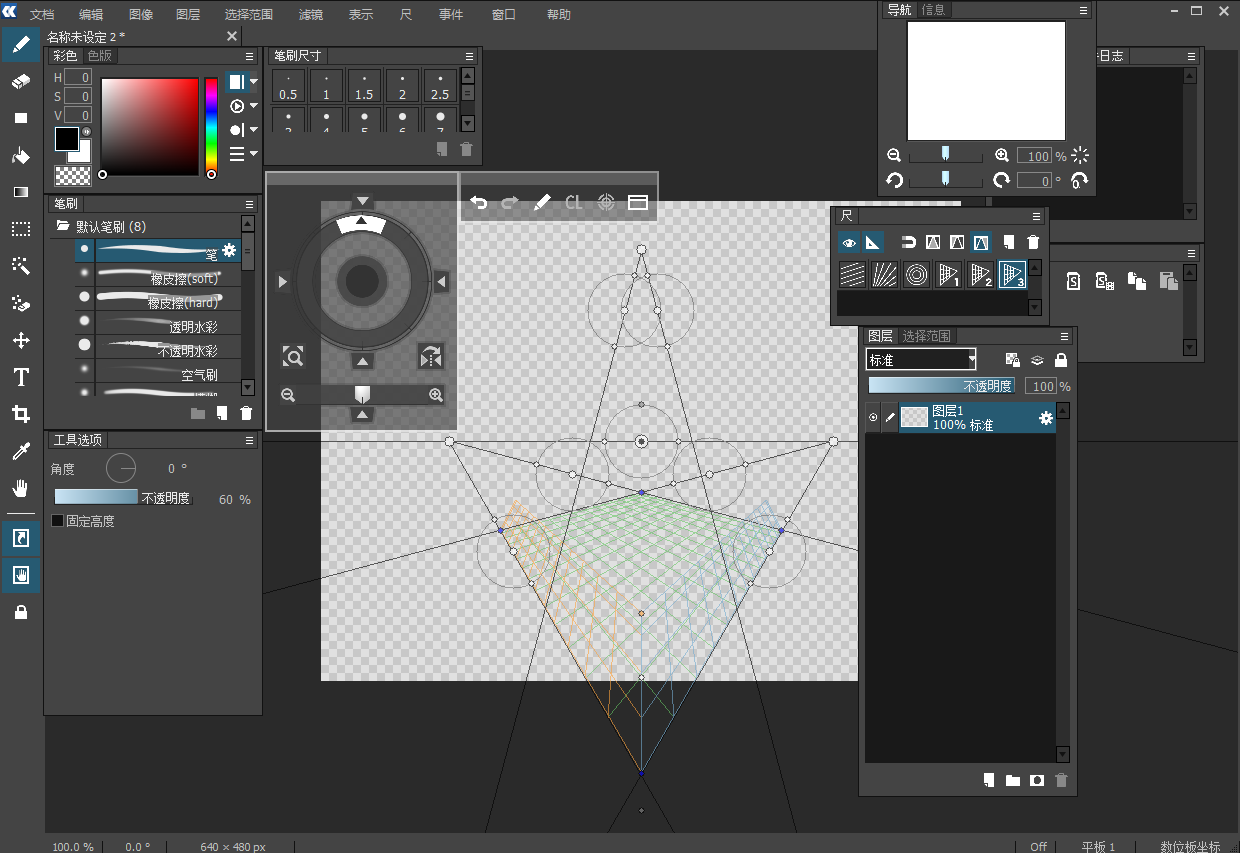Choose the parallel lines ruler

[x=852, y=274]
